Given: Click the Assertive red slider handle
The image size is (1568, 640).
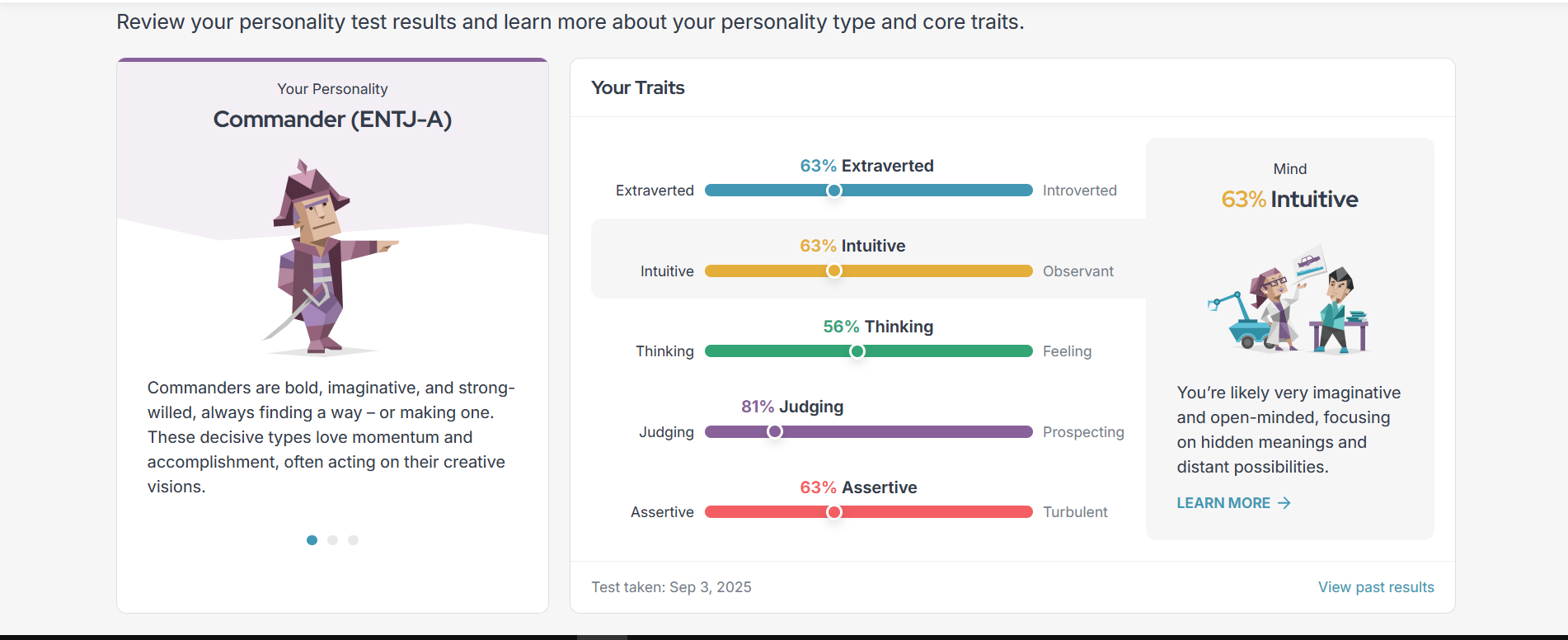Looking at the screenshot, I should click(x=834, y=512).
